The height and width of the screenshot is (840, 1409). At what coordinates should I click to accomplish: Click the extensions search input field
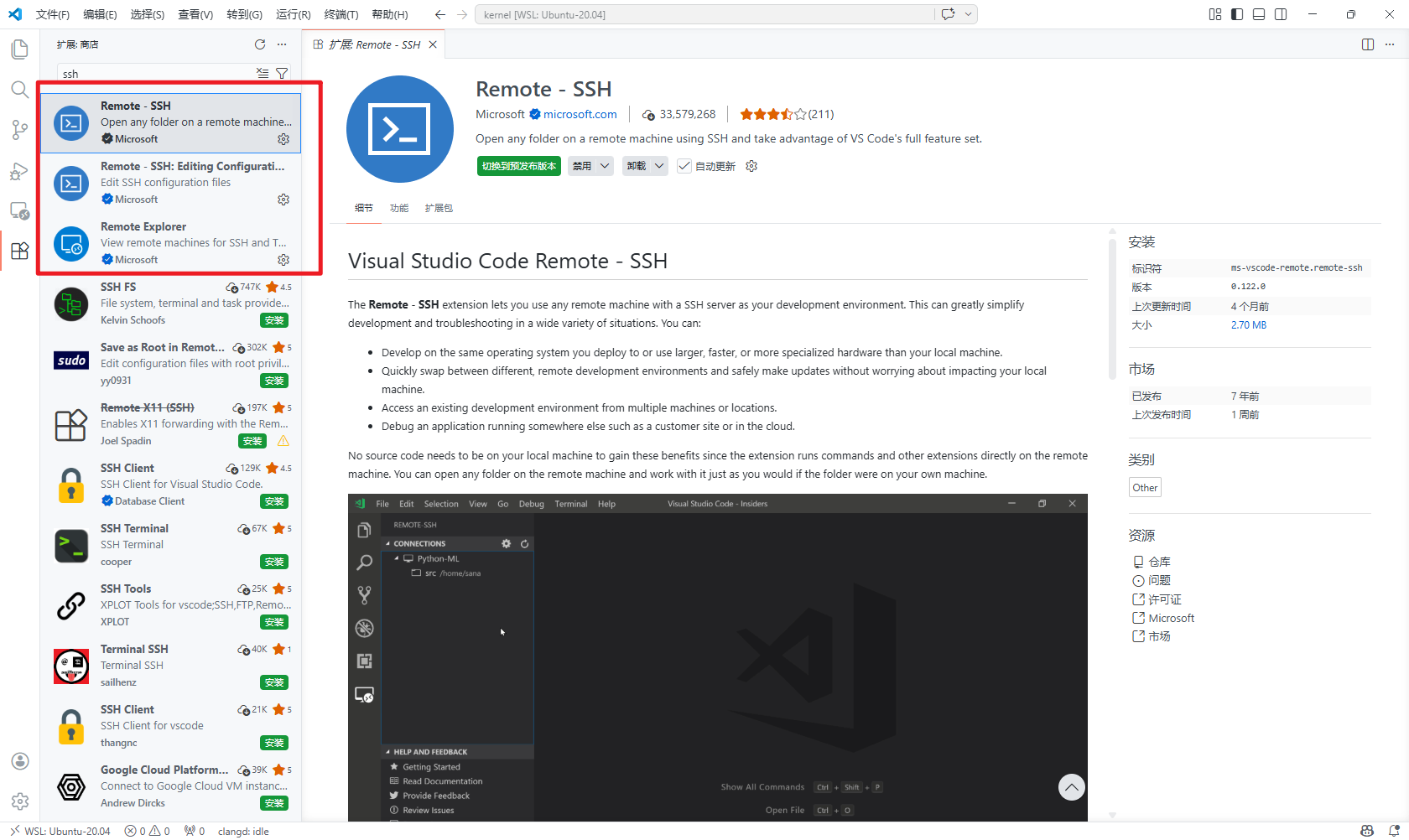(157, 74)
